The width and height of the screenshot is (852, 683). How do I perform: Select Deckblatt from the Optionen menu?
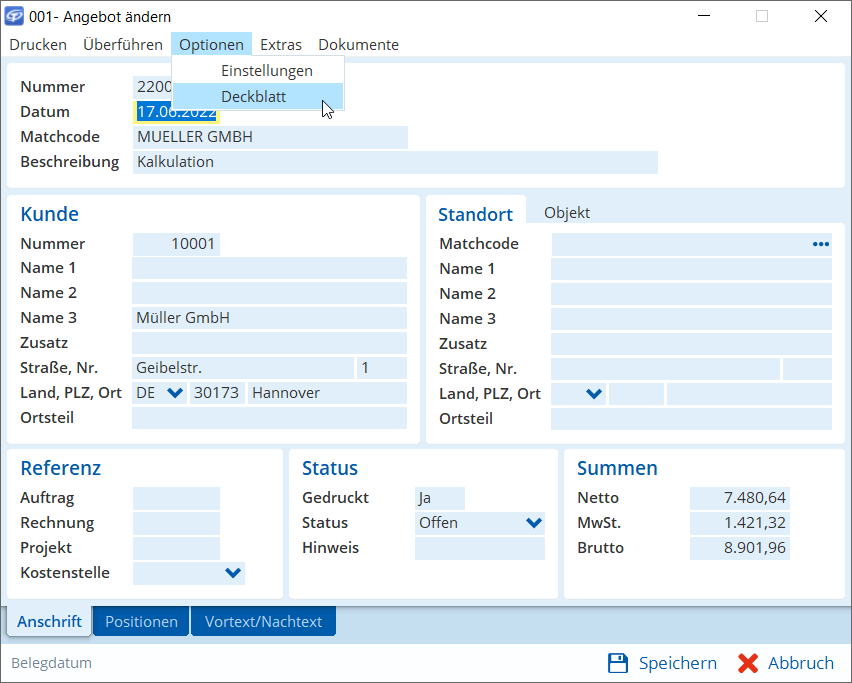click(x=254, y=97)
